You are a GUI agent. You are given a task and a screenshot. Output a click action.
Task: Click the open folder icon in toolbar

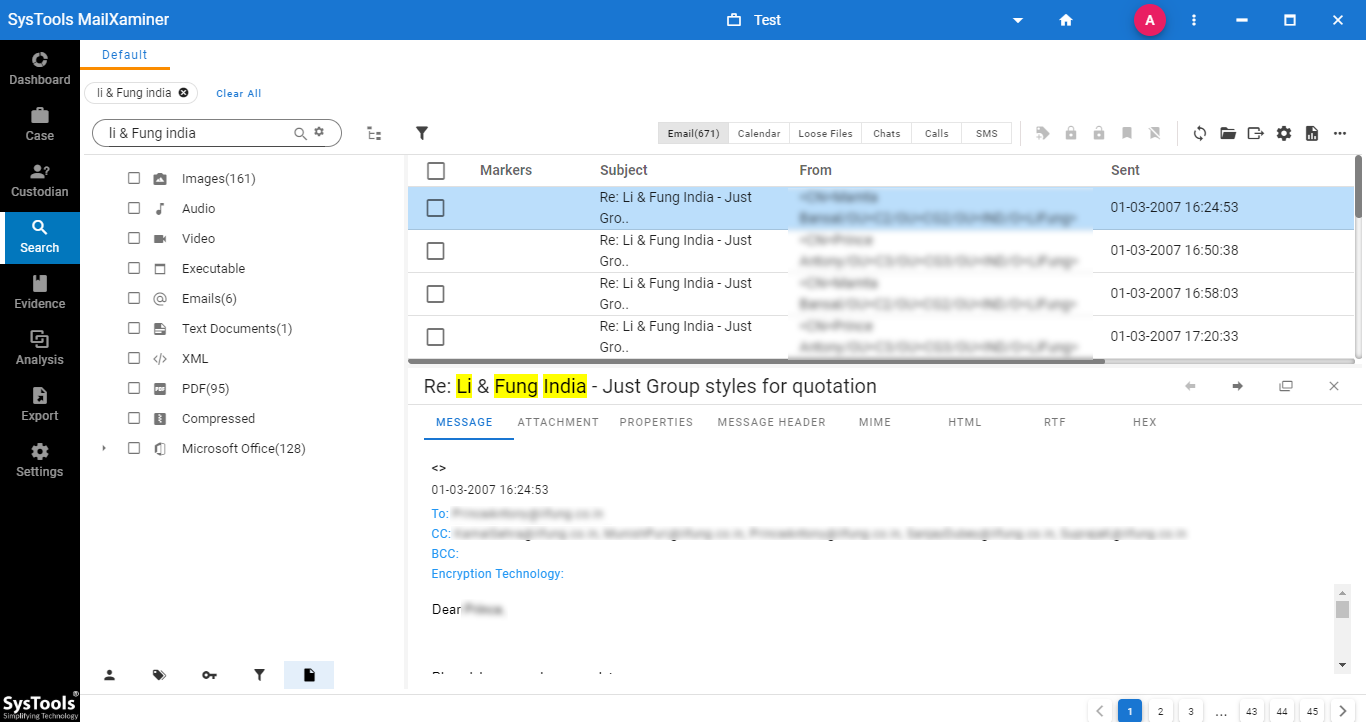coord(1228,133)
